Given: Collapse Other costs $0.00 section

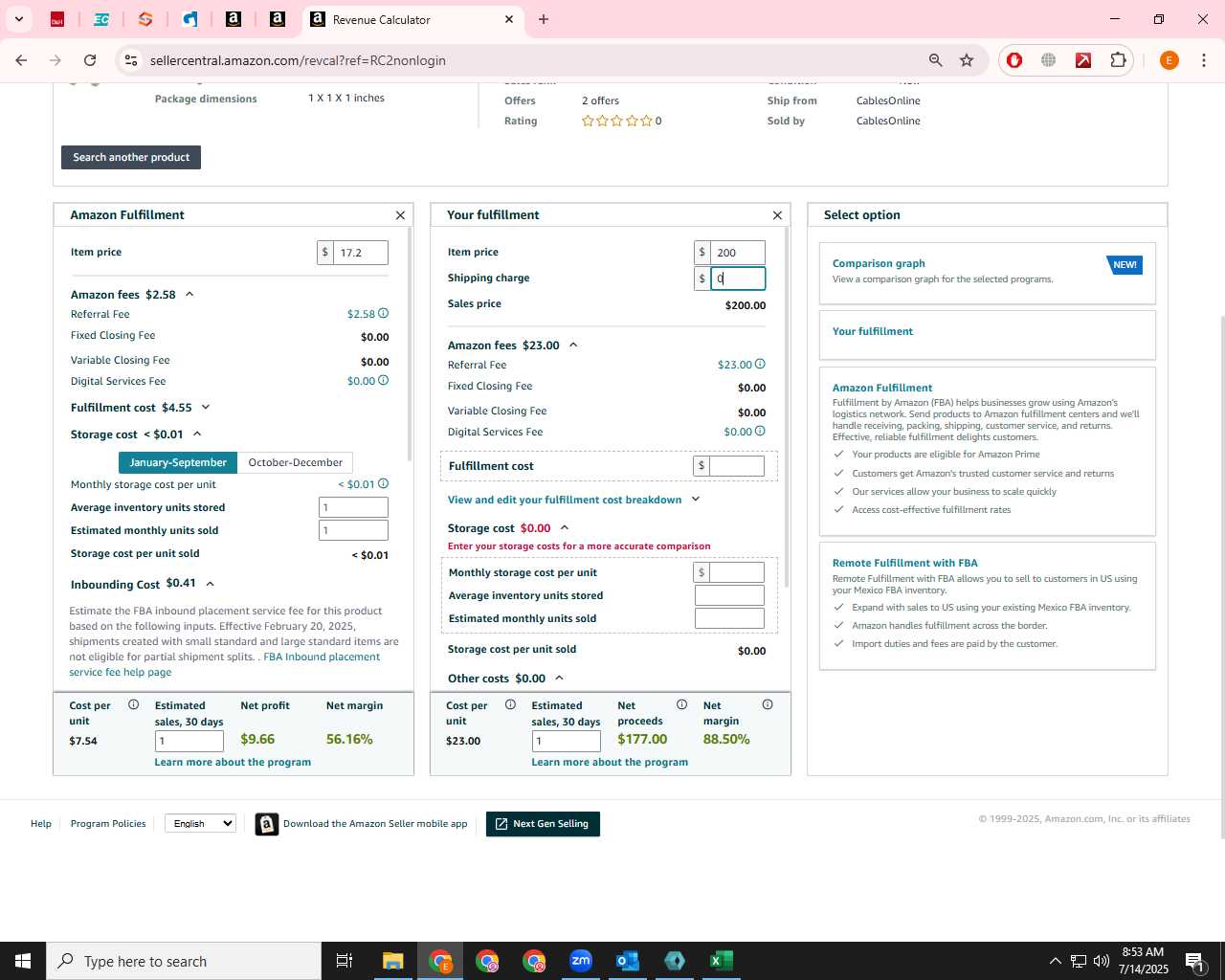Looking at the screenshot, I should click(x=560, y=678).
